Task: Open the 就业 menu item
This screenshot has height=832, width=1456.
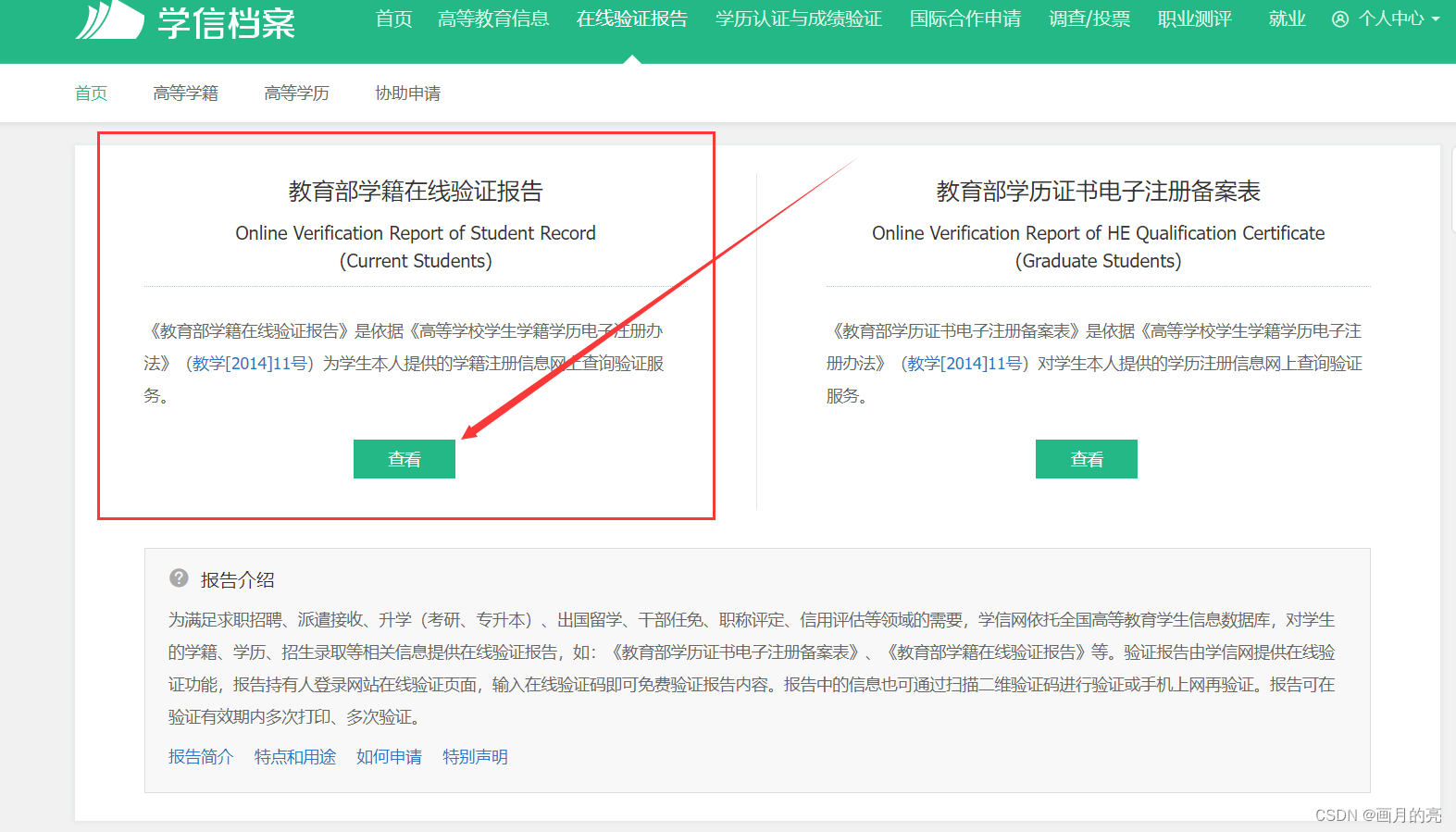Action: [x=1288, y=19]
